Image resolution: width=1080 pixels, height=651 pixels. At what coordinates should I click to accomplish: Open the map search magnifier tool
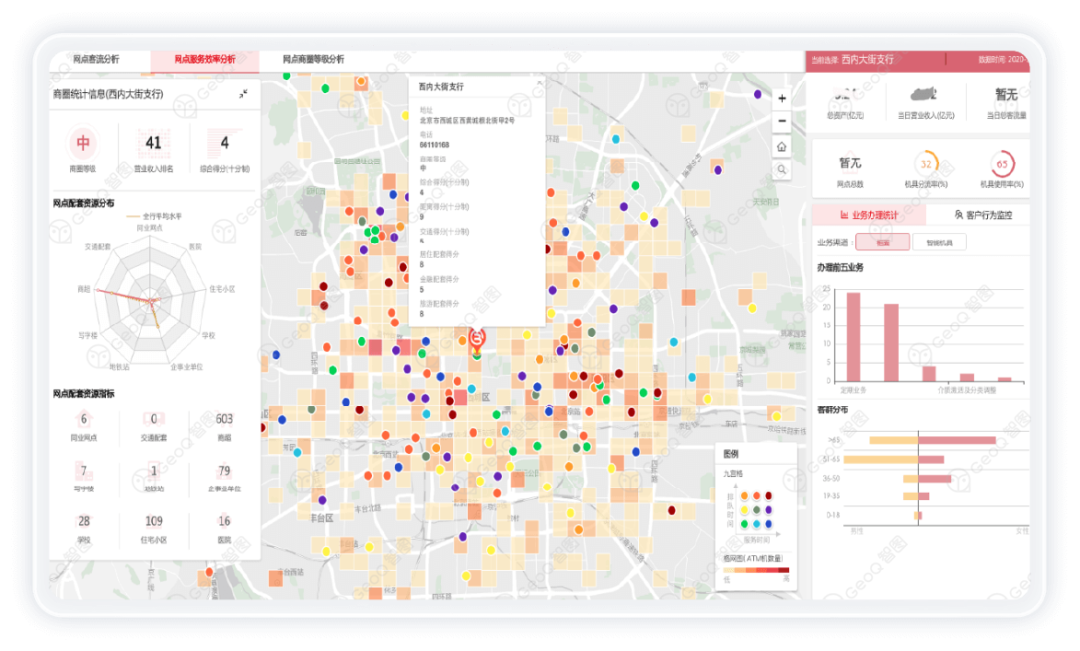[782, 170]
